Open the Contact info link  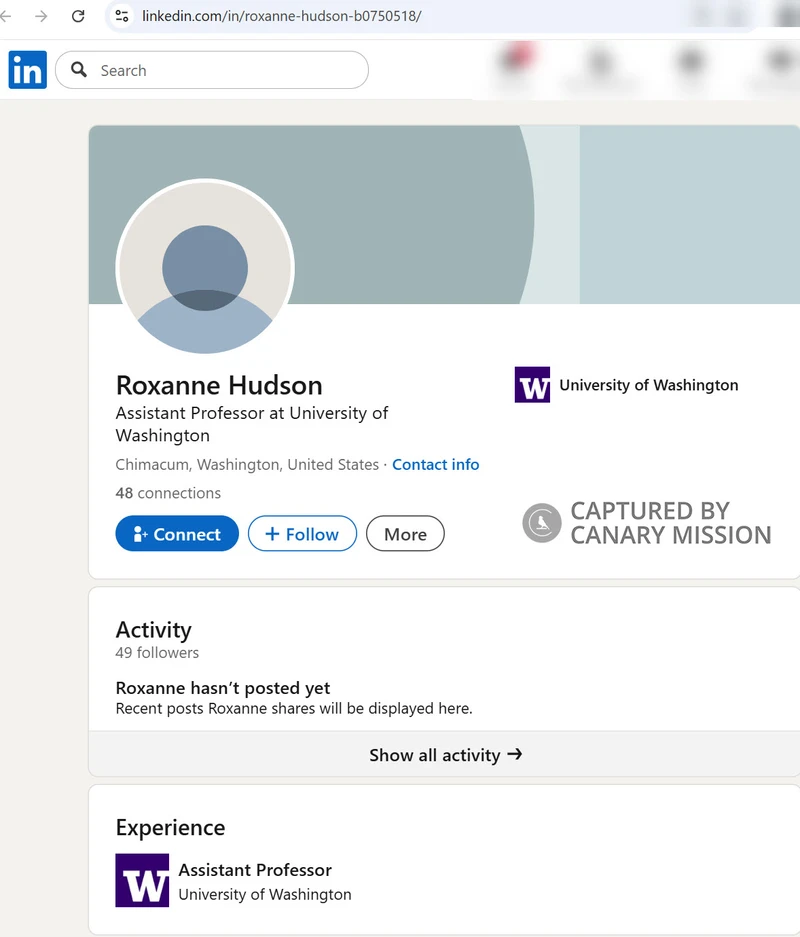[x=435, y=464]
